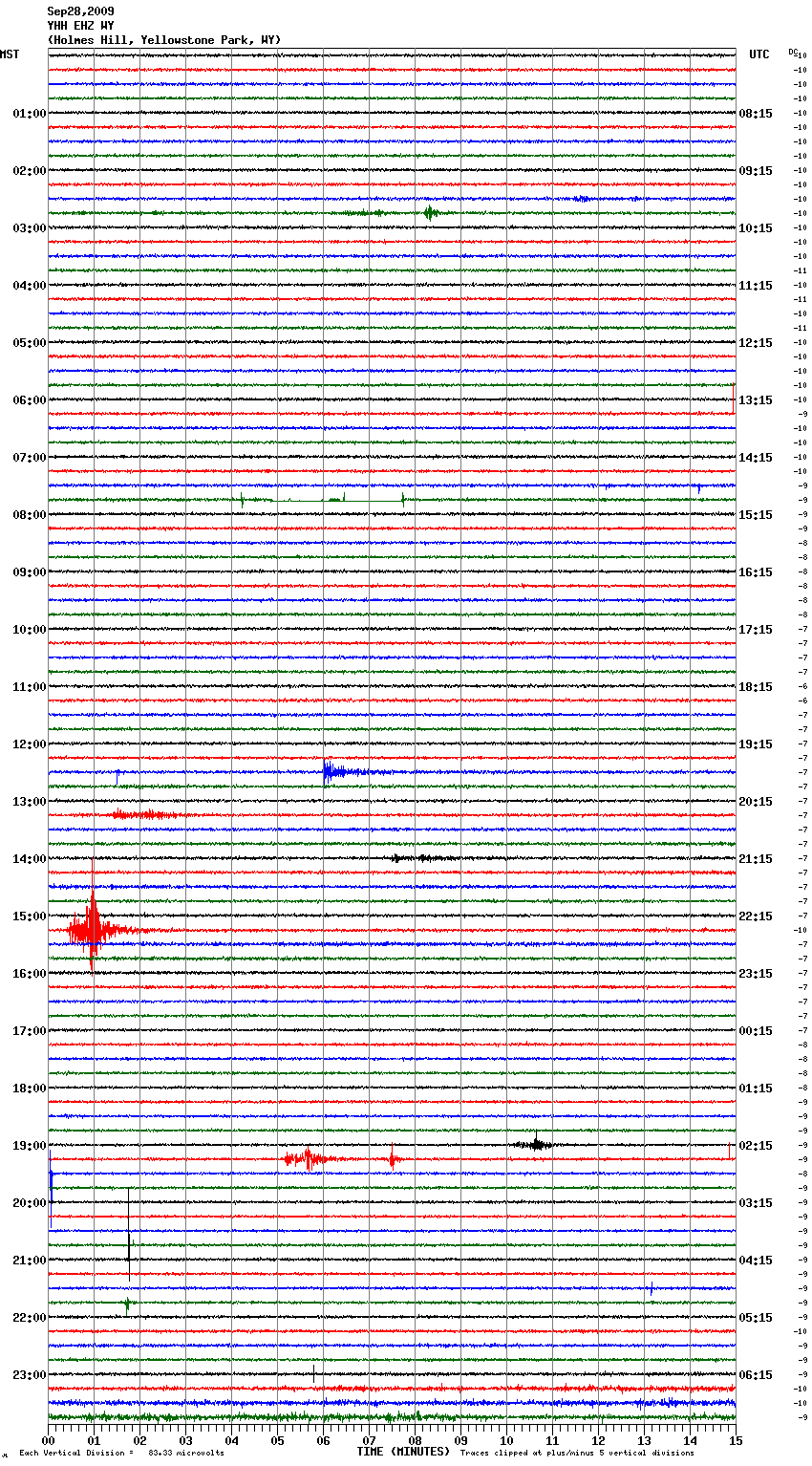Click minute 00 on the time axis
Image resolution: width=812 pixels, height=1466 pixels.
(x=49, y=1440)
